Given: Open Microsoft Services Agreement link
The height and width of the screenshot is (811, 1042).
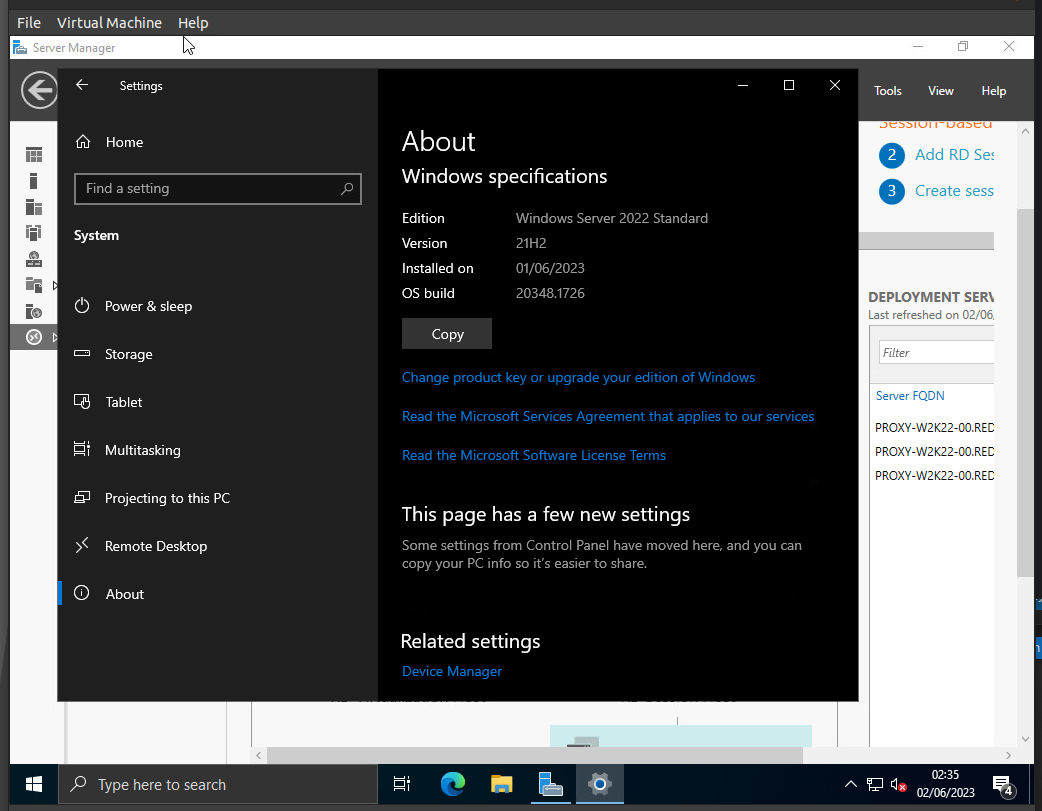Looking at the screenshot, I should (608, 416).
